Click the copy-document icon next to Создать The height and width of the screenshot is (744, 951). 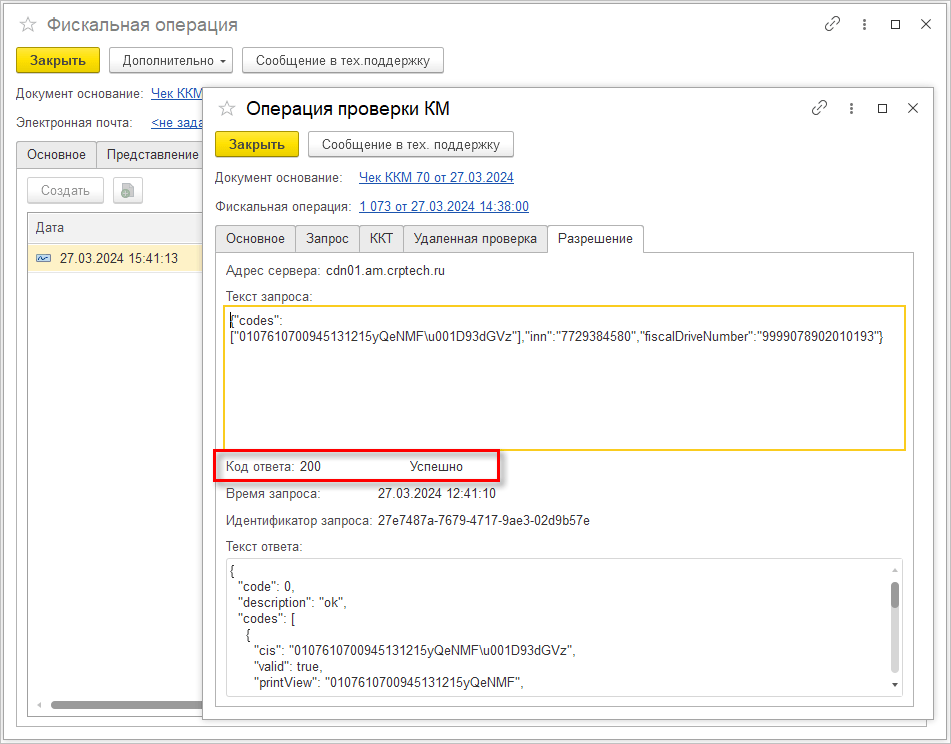click(x=127, y=190)
